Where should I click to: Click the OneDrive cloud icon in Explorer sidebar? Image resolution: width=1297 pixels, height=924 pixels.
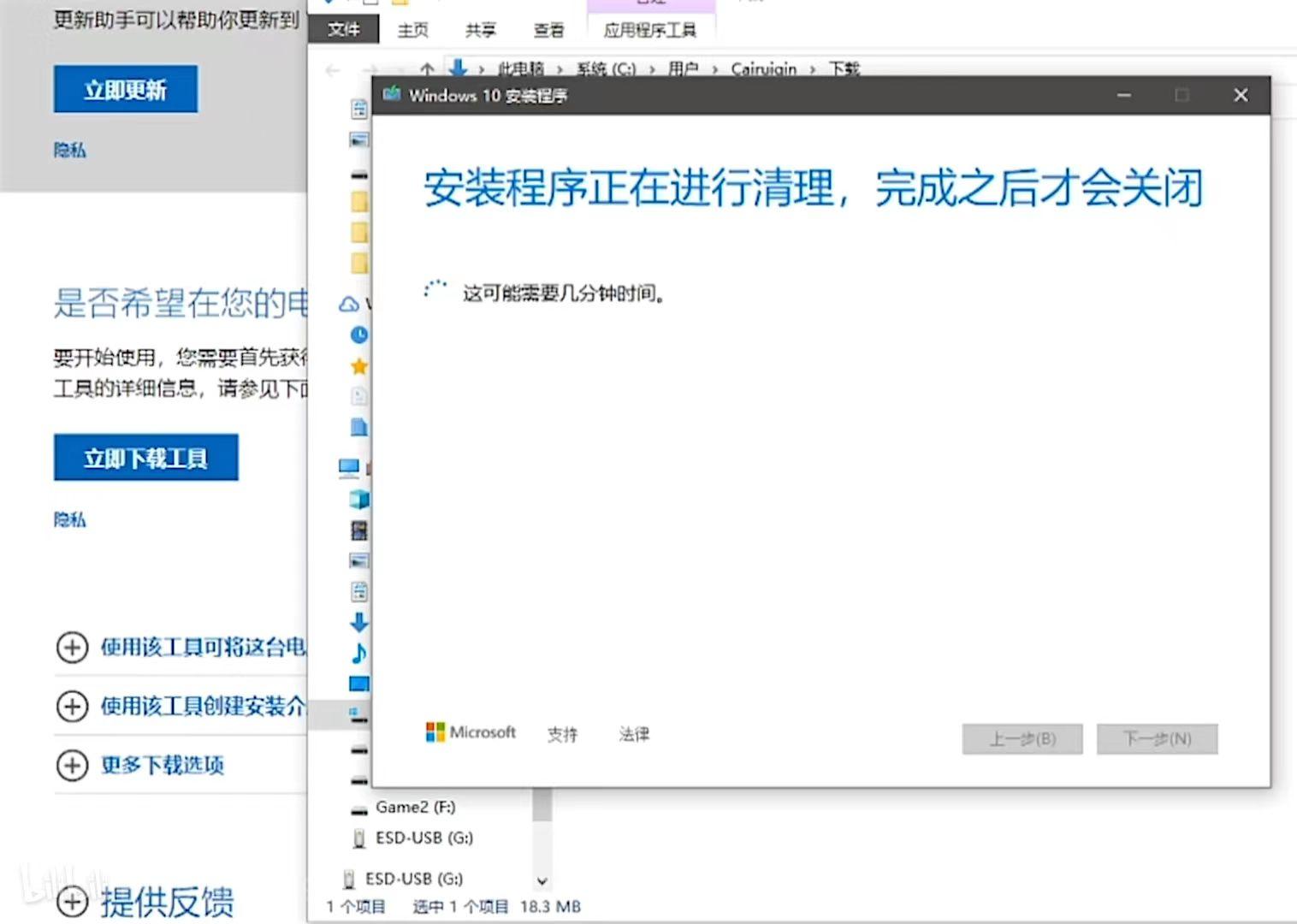coord(349,304)
